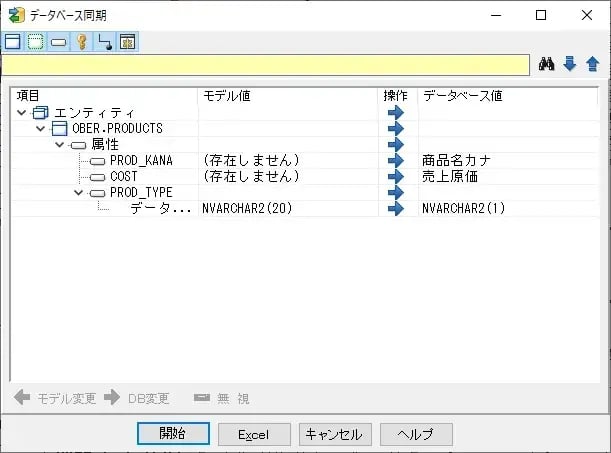Select the COST attribute row
The image size is (611, 453).
123,177
